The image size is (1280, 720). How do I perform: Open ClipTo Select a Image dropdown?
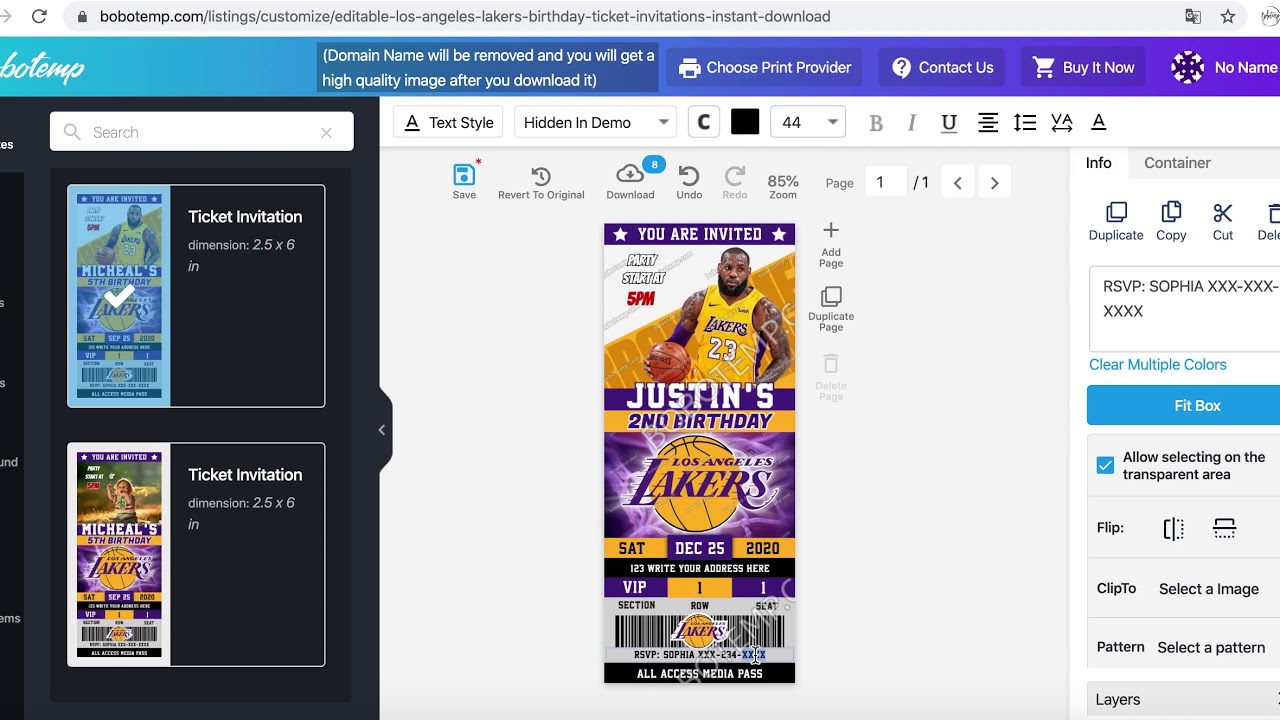1208,589
